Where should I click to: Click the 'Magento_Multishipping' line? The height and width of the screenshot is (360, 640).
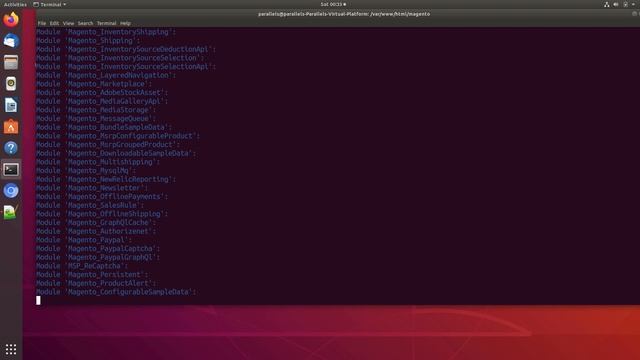pos(98,162)
